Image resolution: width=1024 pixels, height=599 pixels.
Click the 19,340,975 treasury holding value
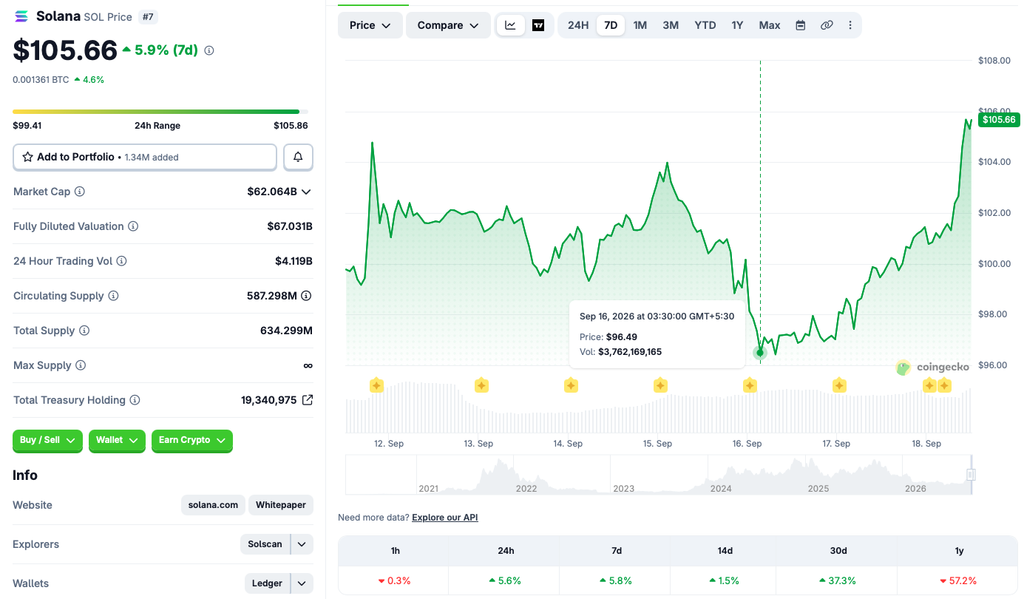coord(269,400)
